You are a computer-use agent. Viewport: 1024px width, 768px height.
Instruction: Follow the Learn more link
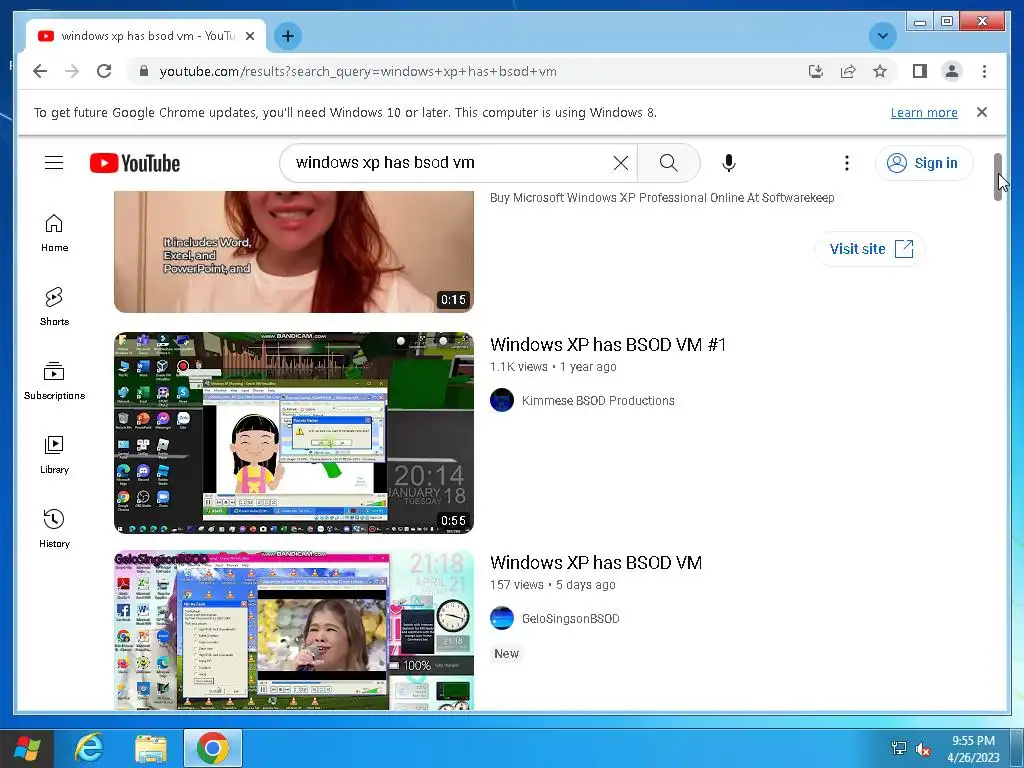coord(924,112)
